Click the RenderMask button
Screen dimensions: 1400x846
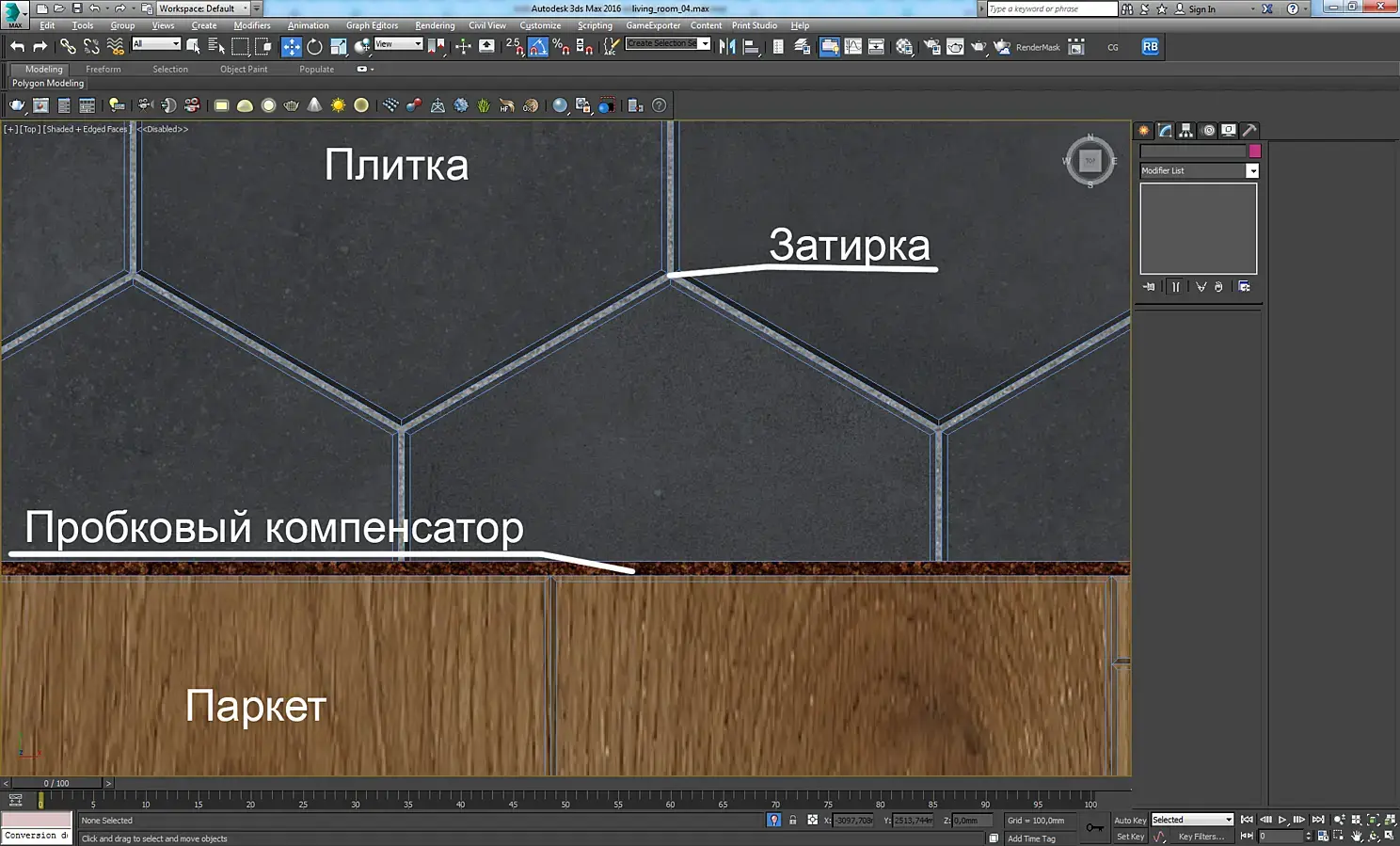1038,47
